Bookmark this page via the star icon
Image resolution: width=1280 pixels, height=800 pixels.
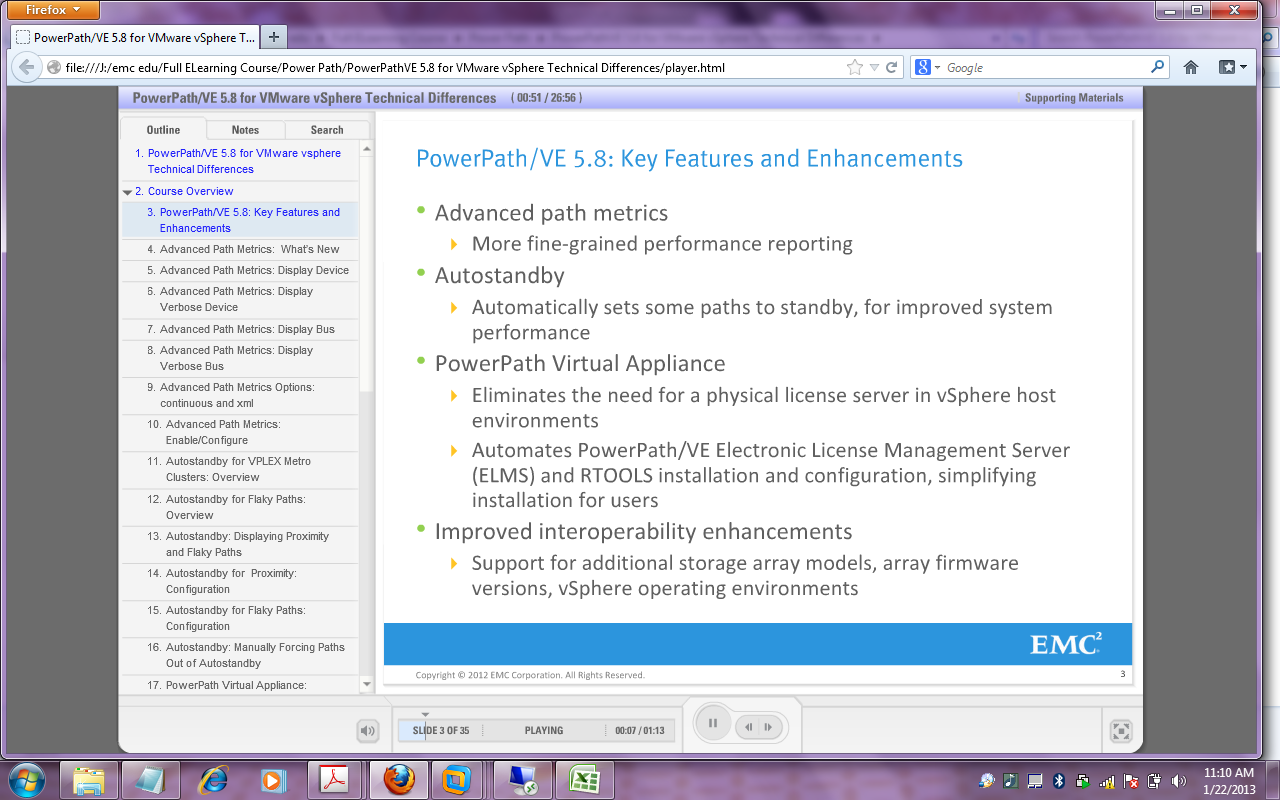(x=853, y=67)
